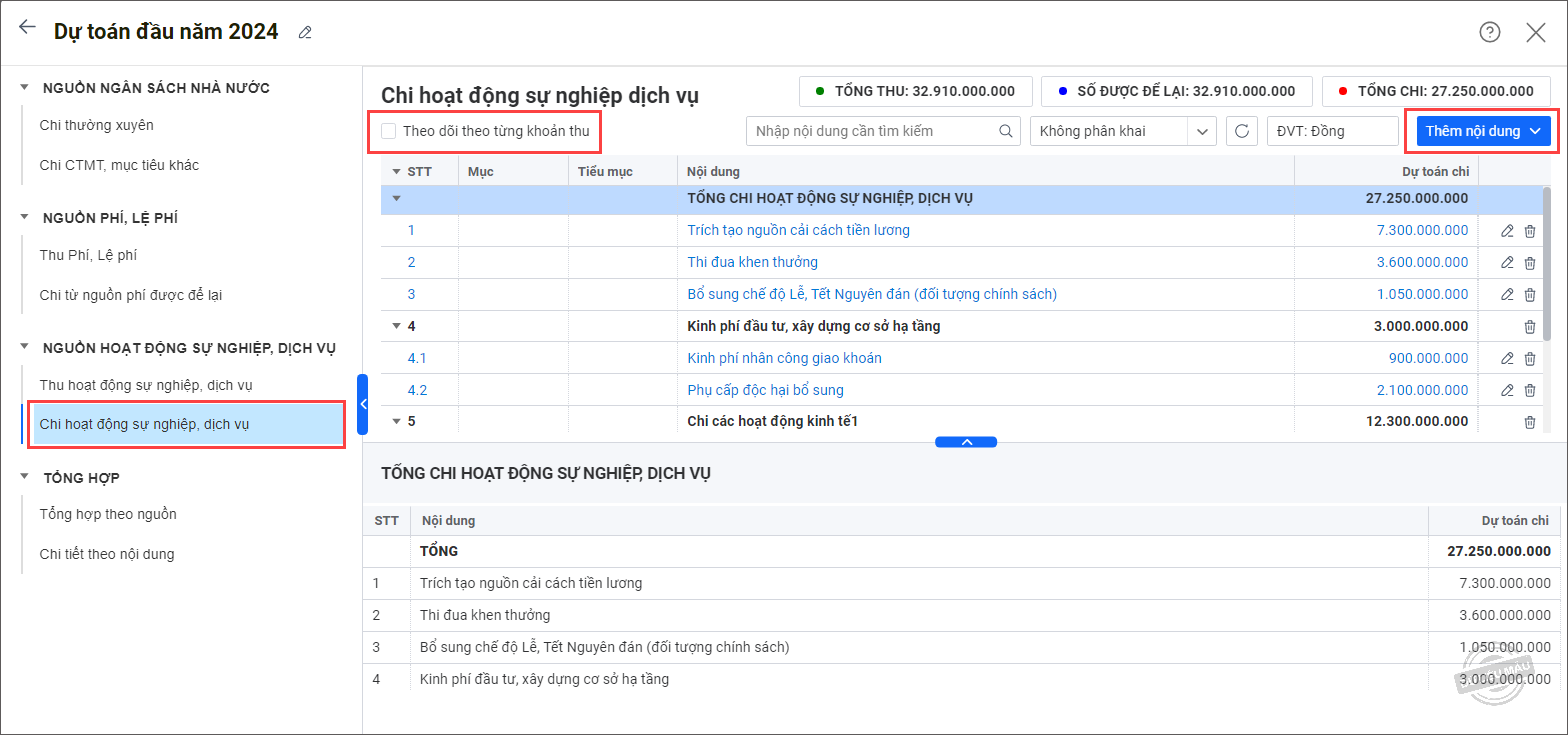This screenshot has width=1568, height=735.
Task: Open the Thêm nội dung dropdown button
Action: pos(1483,131)
